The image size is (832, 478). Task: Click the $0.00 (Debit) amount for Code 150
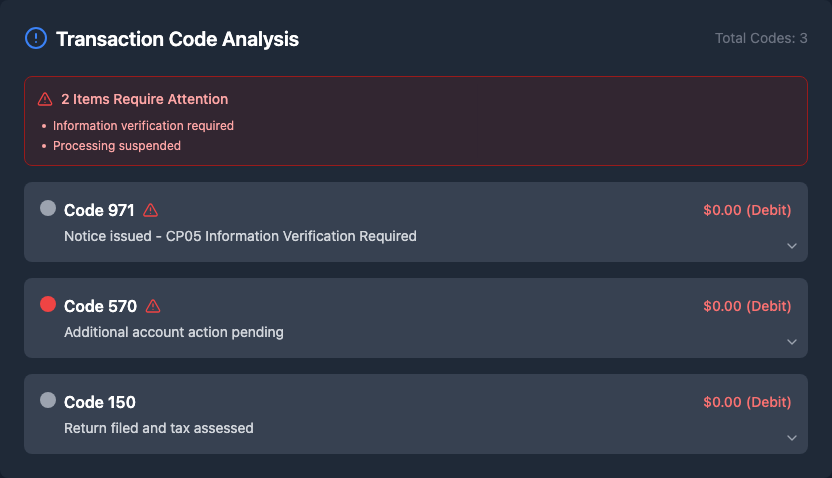click(x=747, y=402)
